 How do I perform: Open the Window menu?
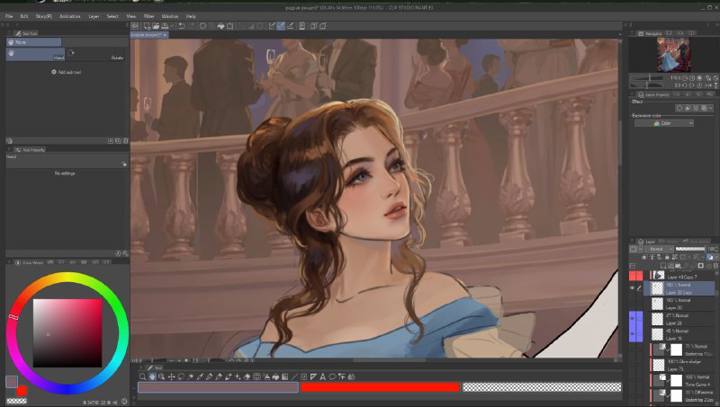(170, 16)
